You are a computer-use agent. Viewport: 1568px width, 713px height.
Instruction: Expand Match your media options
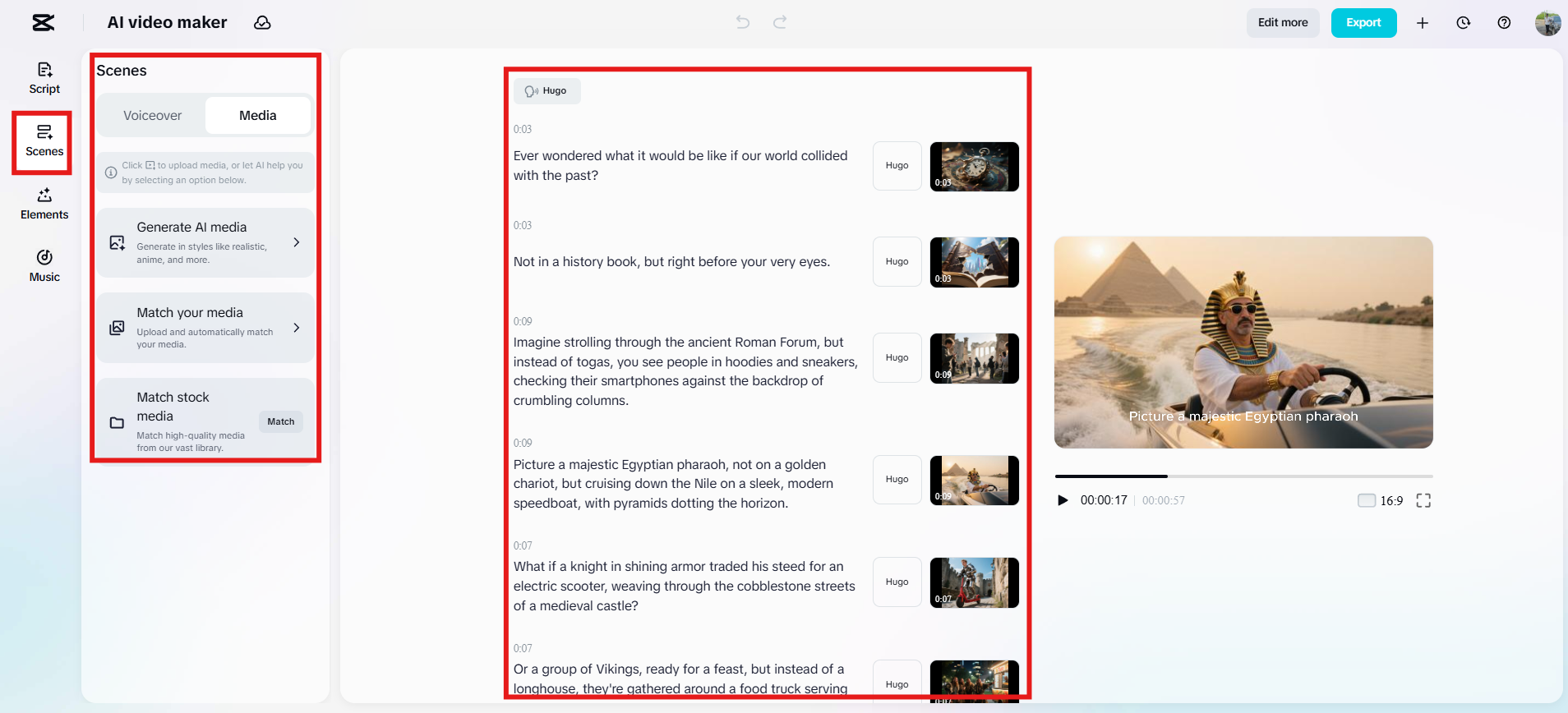pos(297,328)
